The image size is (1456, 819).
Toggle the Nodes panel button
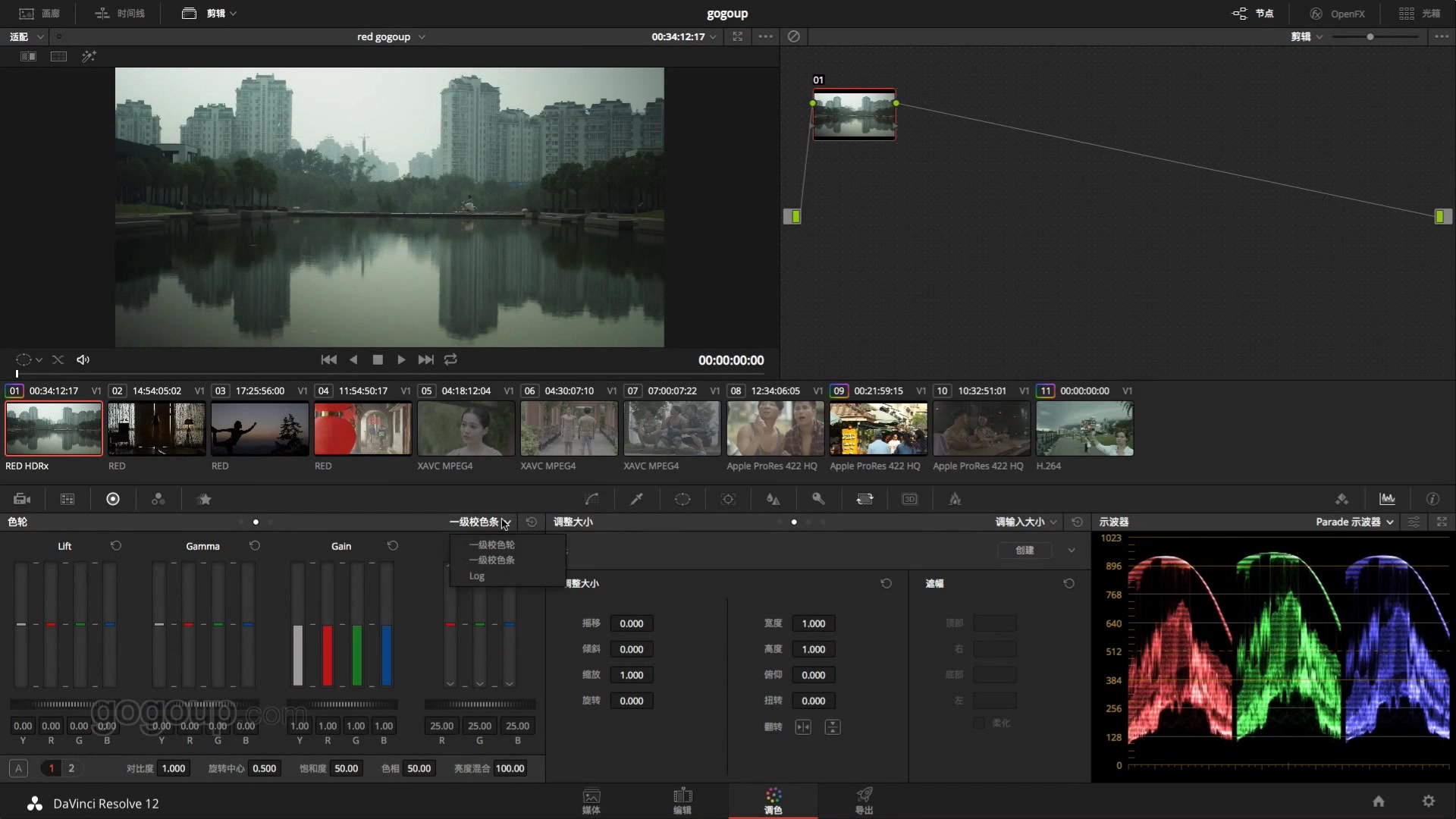coord(1253,14)
